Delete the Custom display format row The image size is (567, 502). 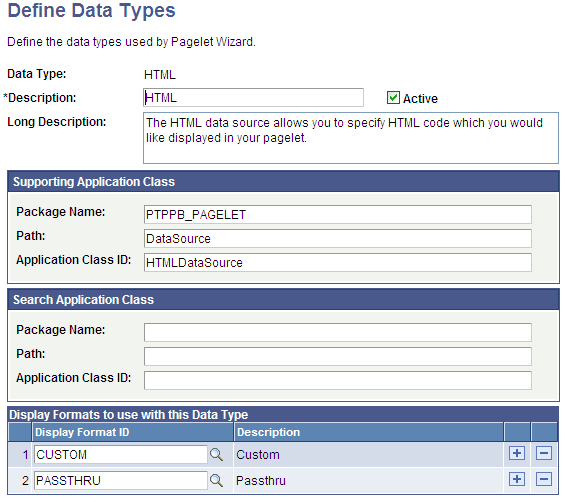[543, 453]
